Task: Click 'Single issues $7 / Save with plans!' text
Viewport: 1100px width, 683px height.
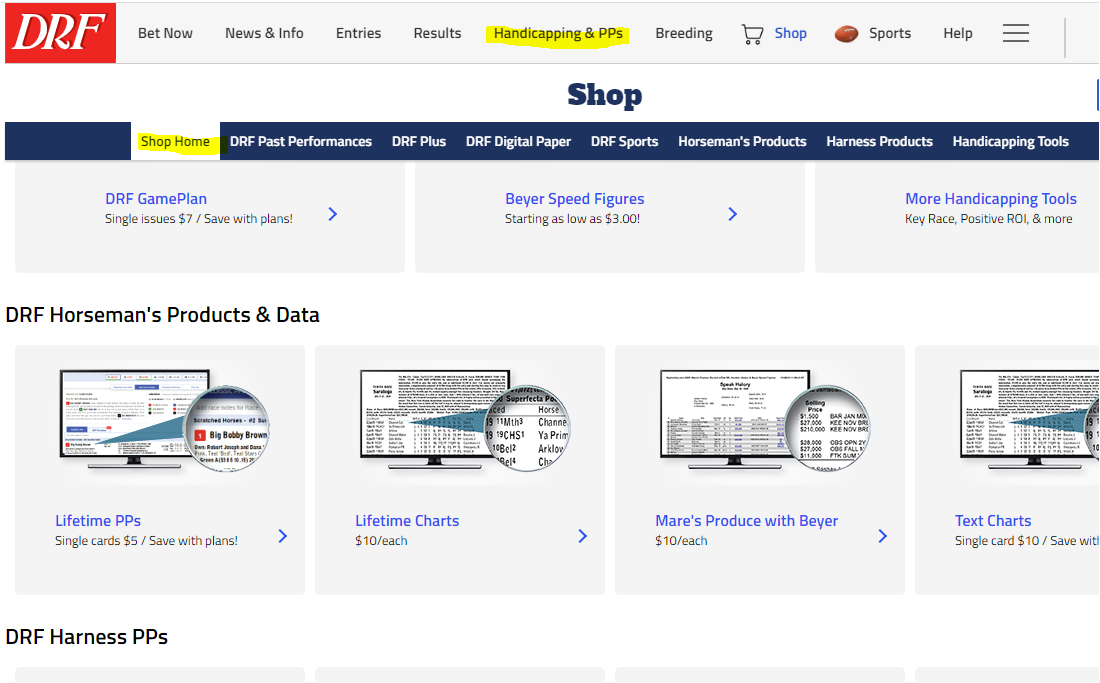Action: point(199,219)
